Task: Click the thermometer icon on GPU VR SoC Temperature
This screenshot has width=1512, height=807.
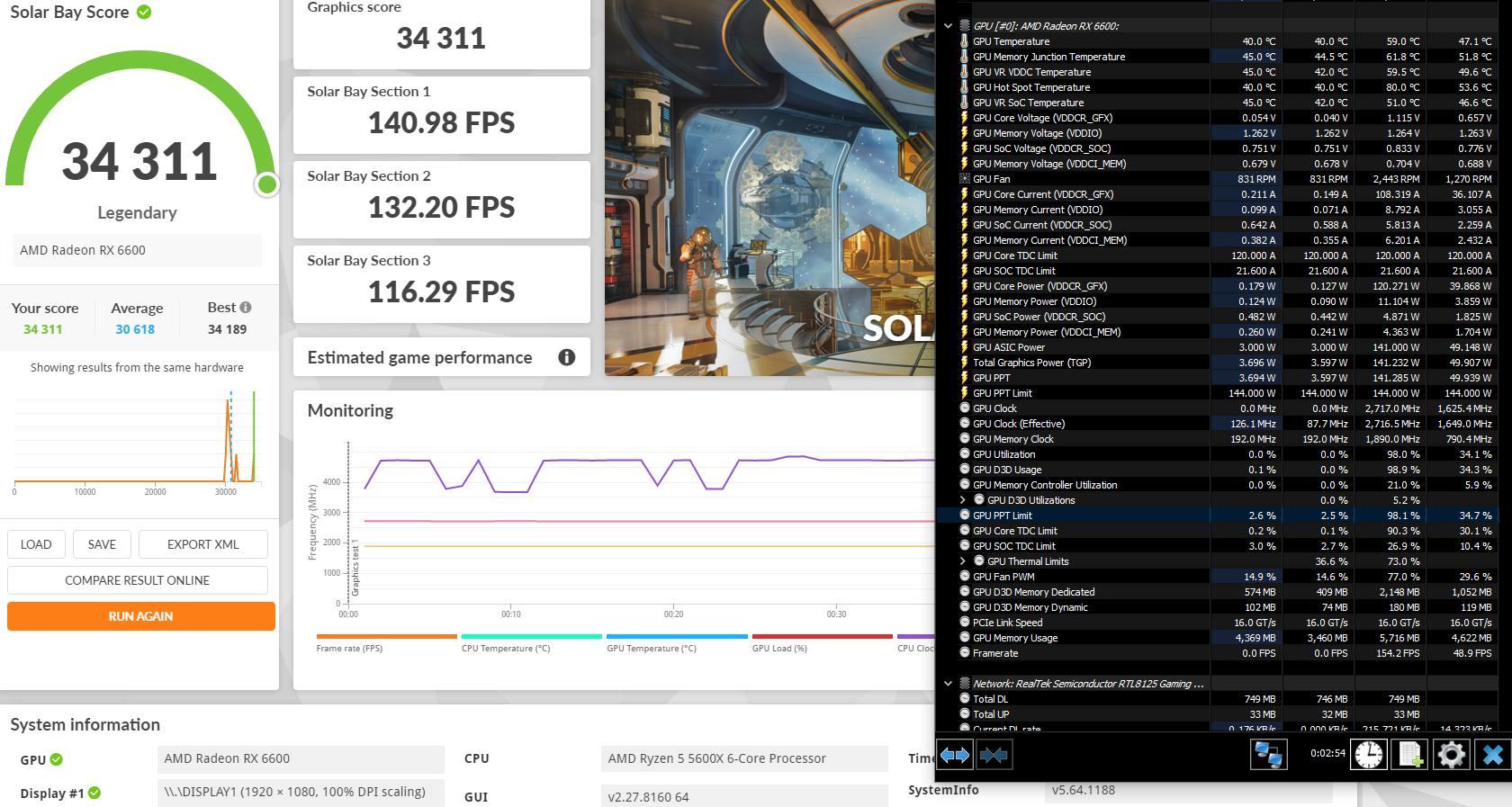Action: [x=965, y=103]
